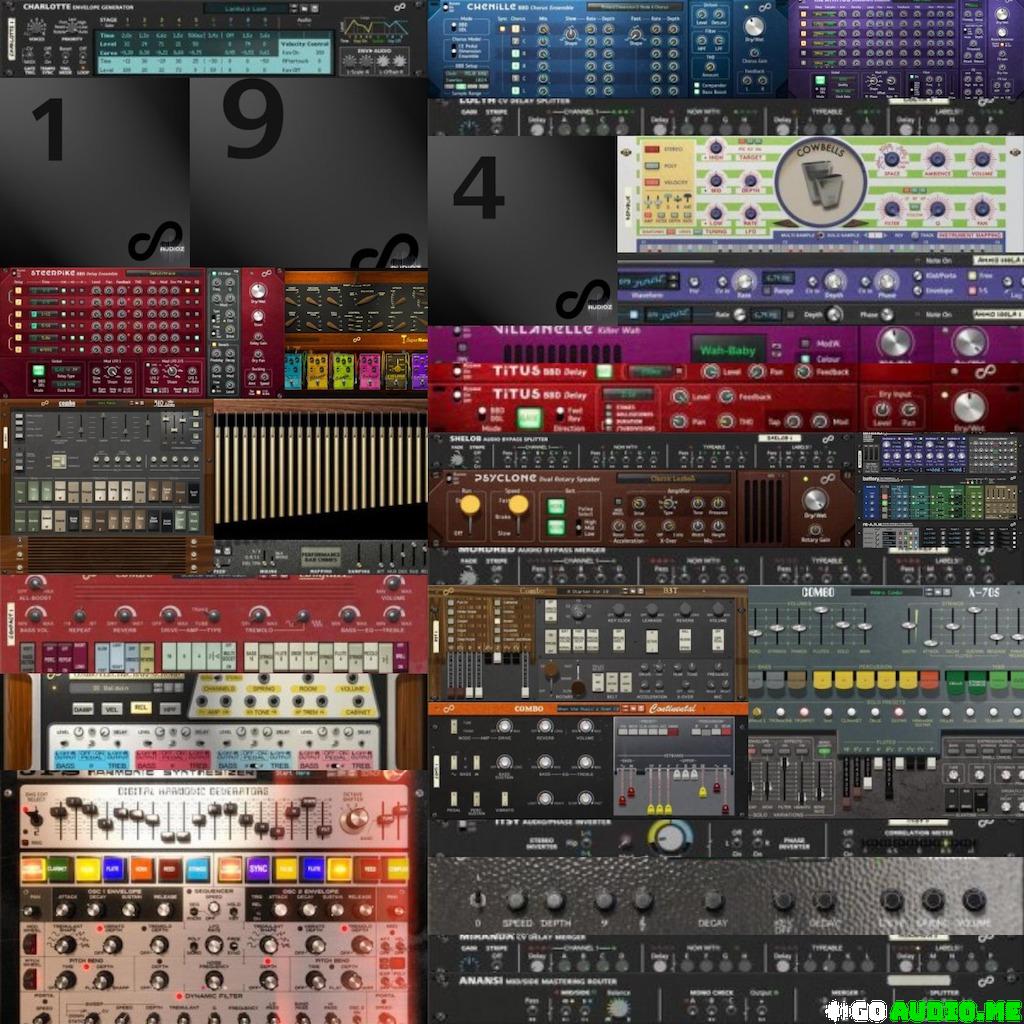The width and height of the screenshot is (1024, 1024).
Task: Open the Combo Continental patch display
Action: coord(589,709)
